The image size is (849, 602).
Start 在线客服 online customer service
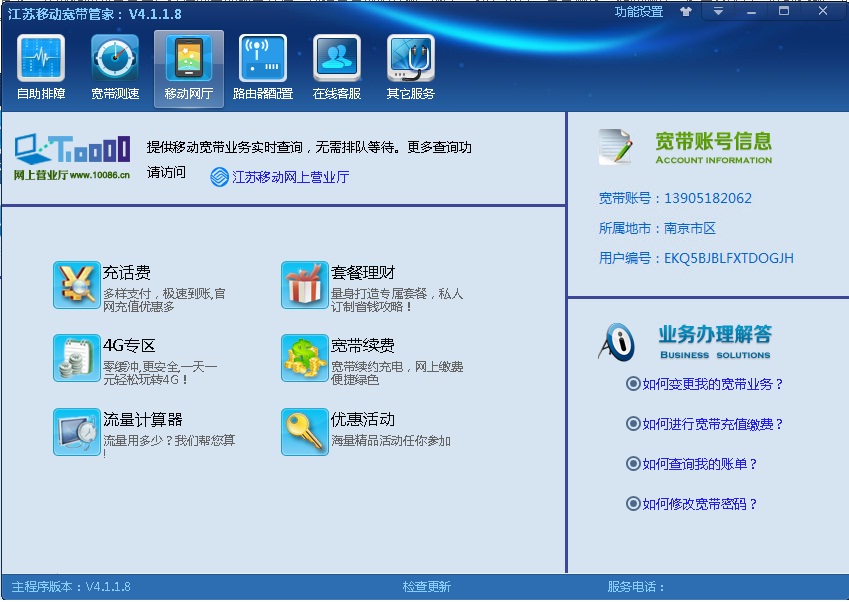[335, 65]
